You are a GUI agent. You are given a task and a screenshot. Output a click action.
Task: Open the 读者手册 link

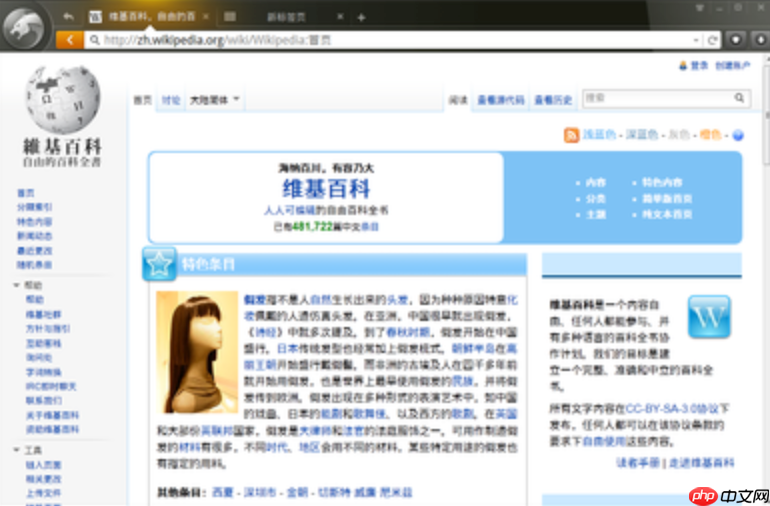click(x=637, y=463)
